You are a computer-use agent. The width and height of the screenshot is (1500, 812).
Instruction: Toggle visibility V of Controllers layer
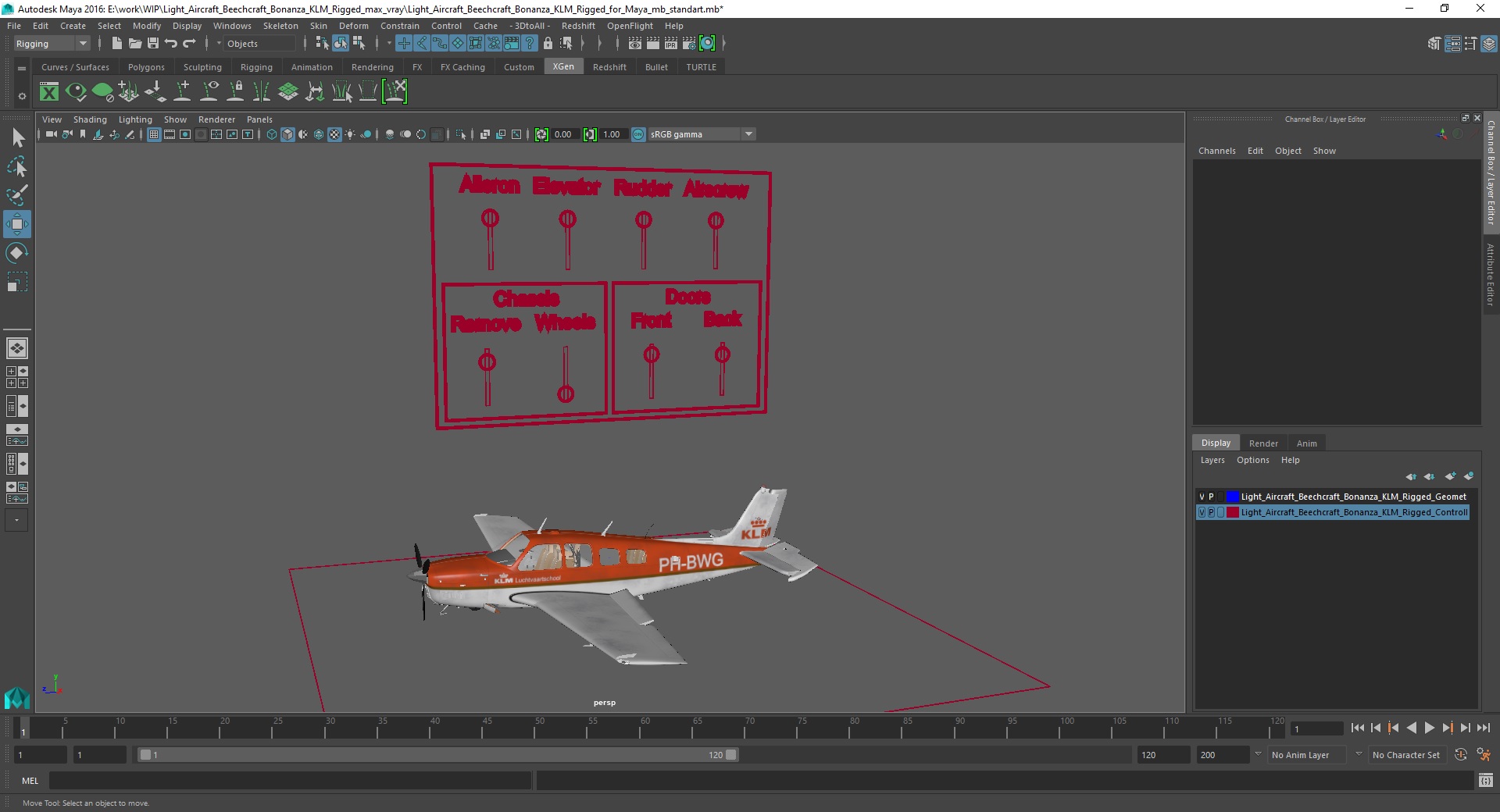tap(1202, 512)
